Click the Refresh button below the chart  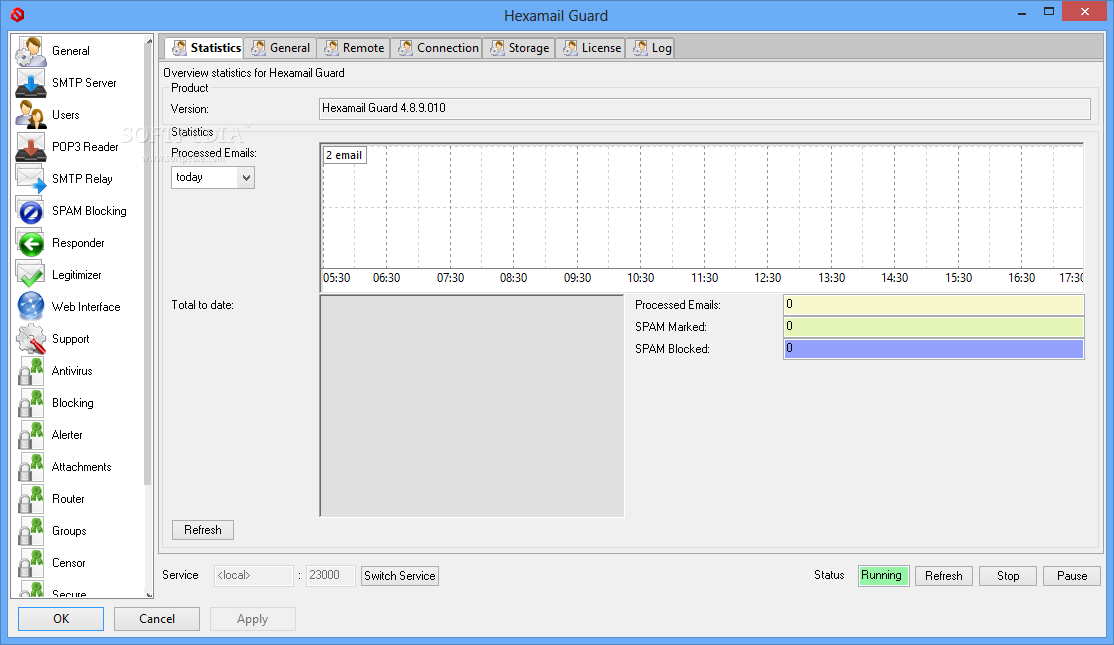click(x=202, y=530)
